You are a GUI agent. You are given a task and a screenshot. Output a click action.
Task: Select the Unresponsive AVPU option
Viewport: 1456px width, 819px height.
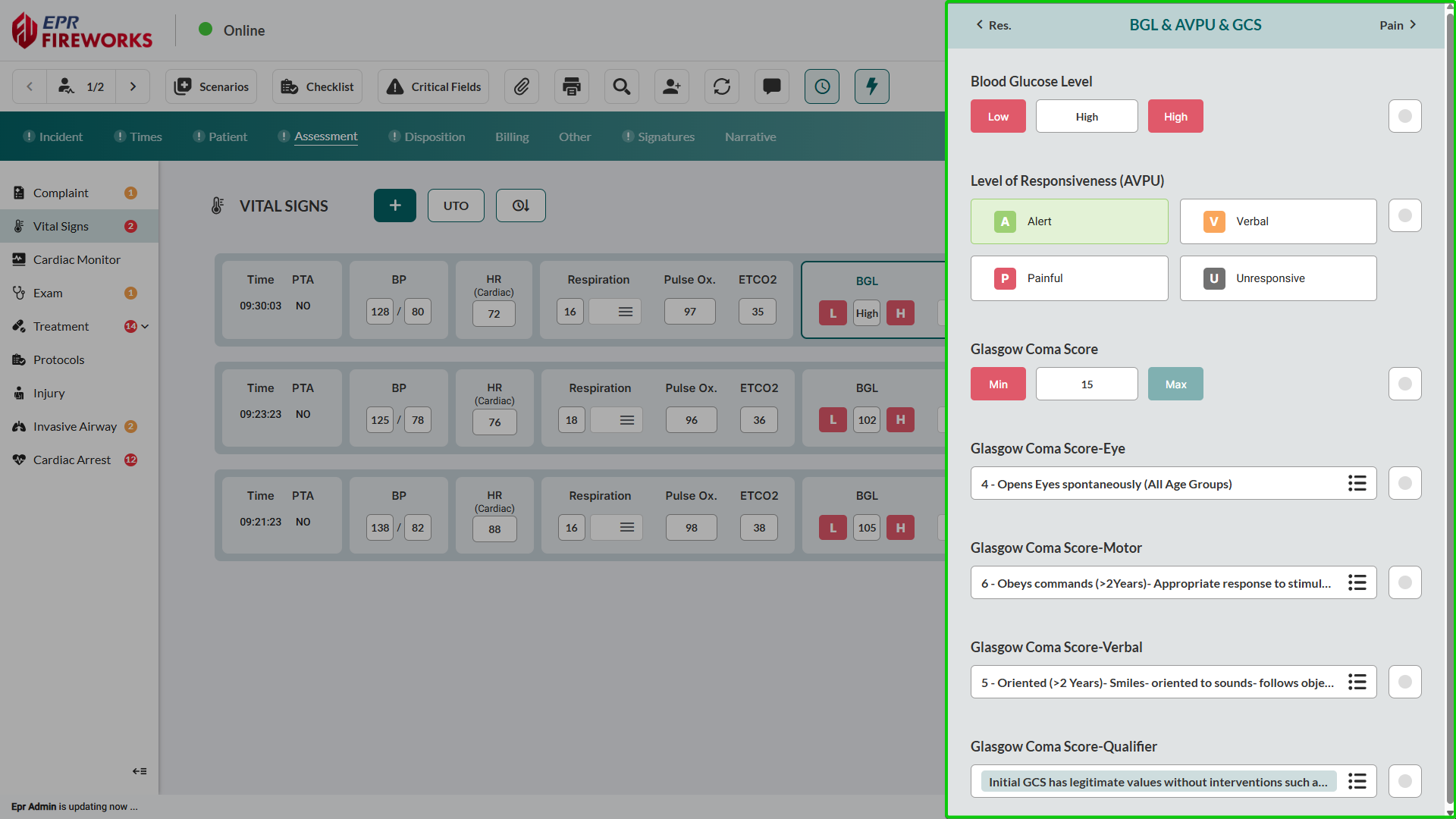click(x=1278, y=278)
